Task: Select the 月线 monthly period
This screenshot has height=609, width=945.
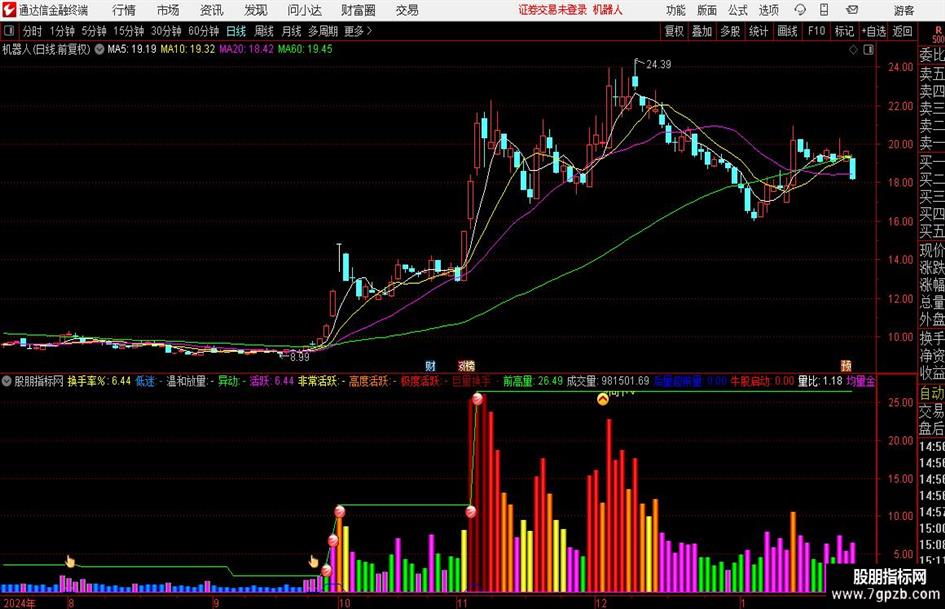Action: click(x=291, y=31)
